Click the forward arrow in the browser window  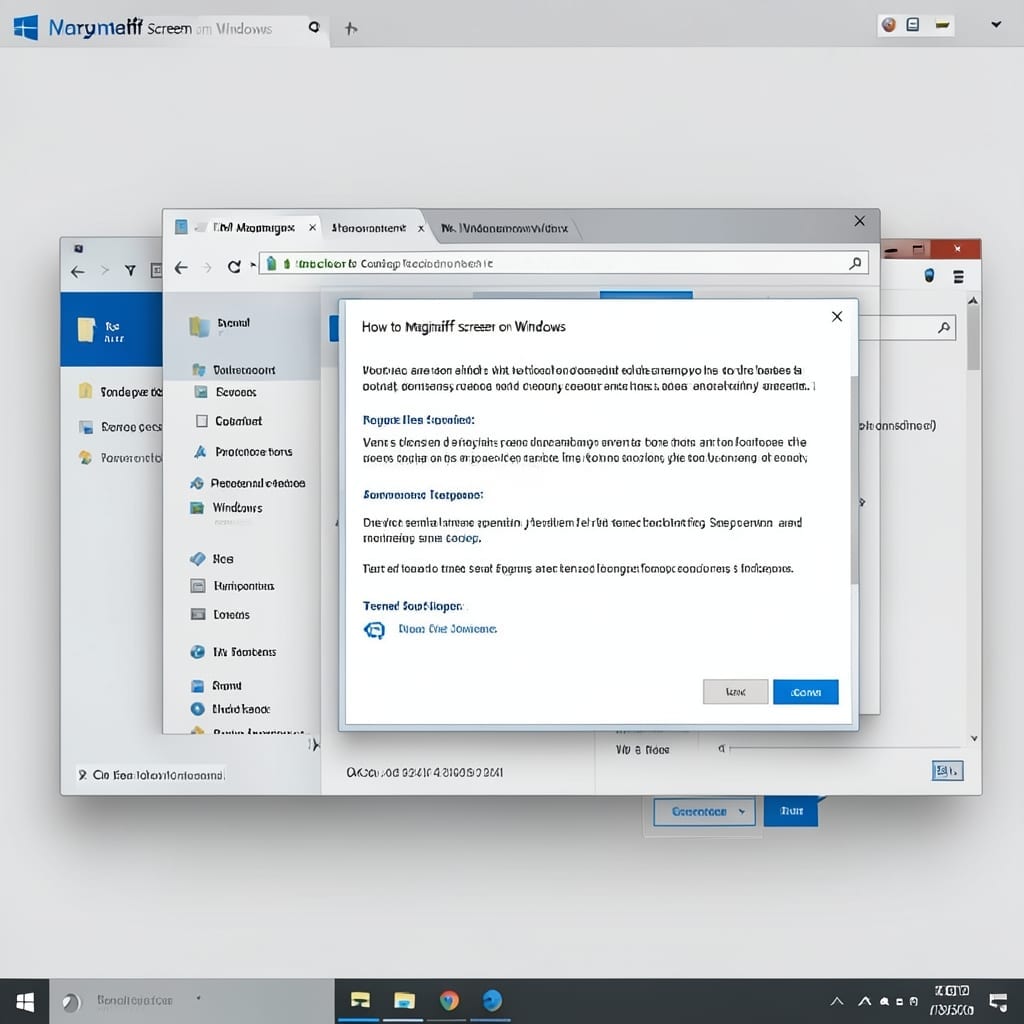208,267
